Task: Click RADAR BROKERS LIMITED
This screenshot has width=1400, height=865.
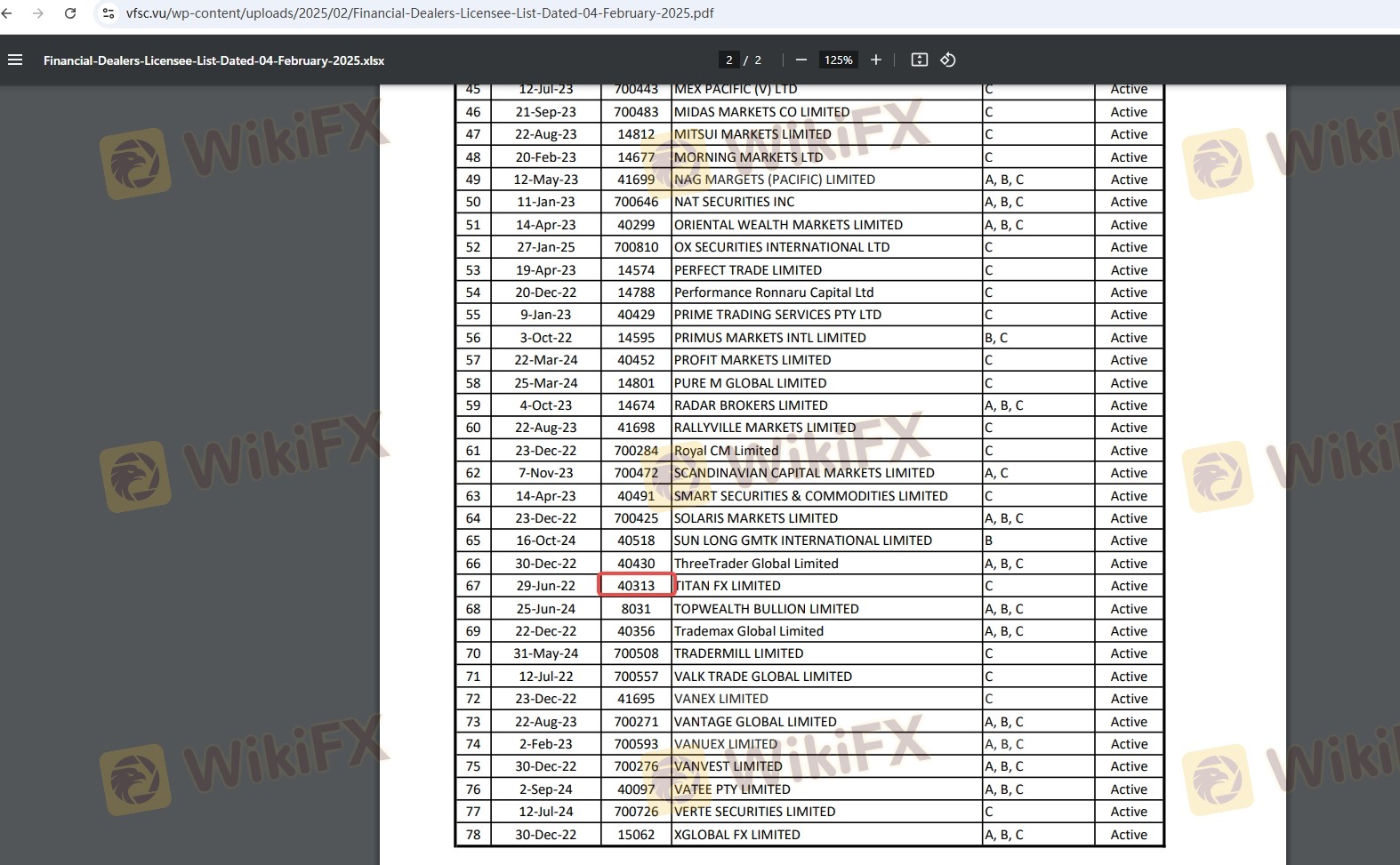Action: 751,405
